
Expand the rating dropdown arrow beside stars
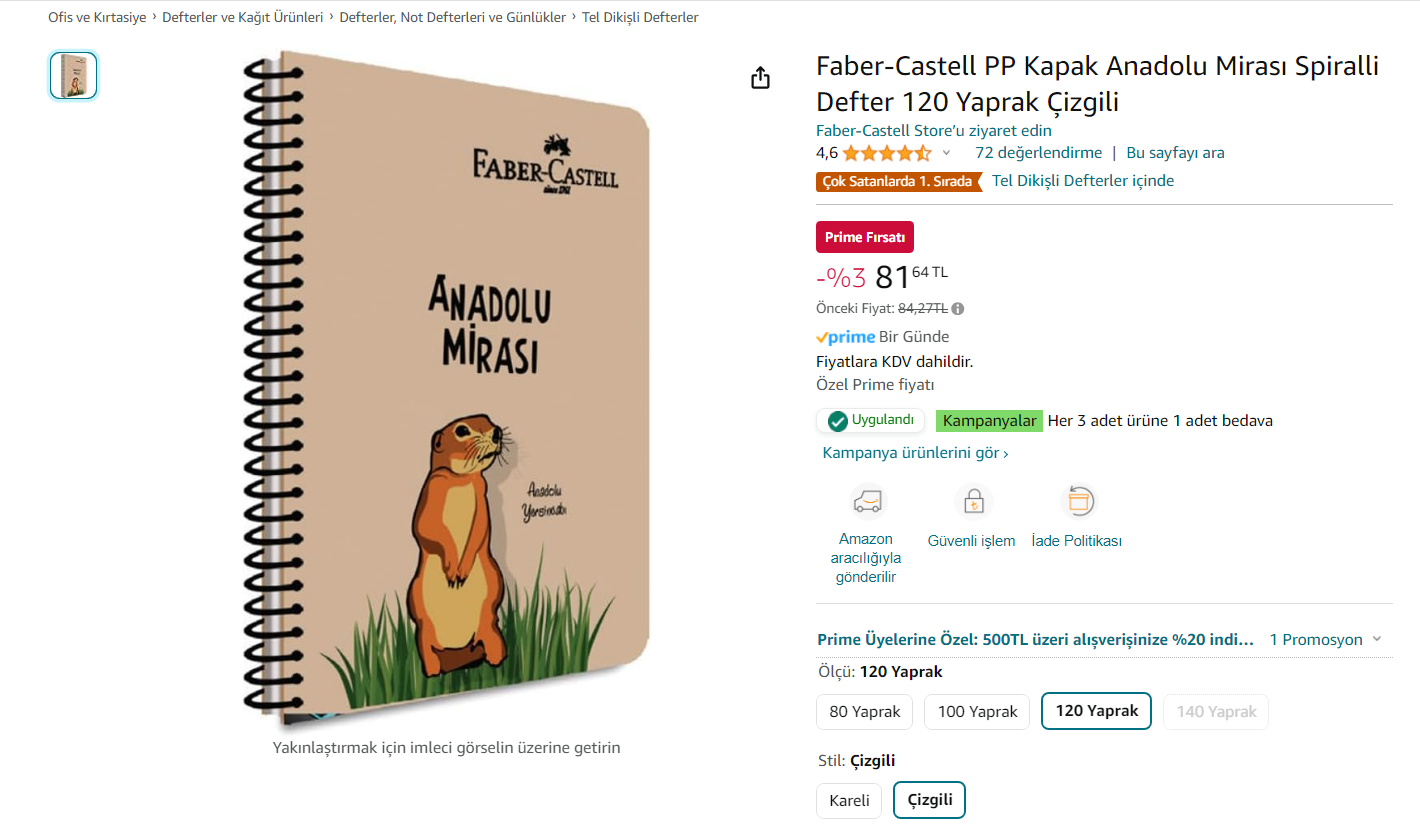click(x=947, y=153)
